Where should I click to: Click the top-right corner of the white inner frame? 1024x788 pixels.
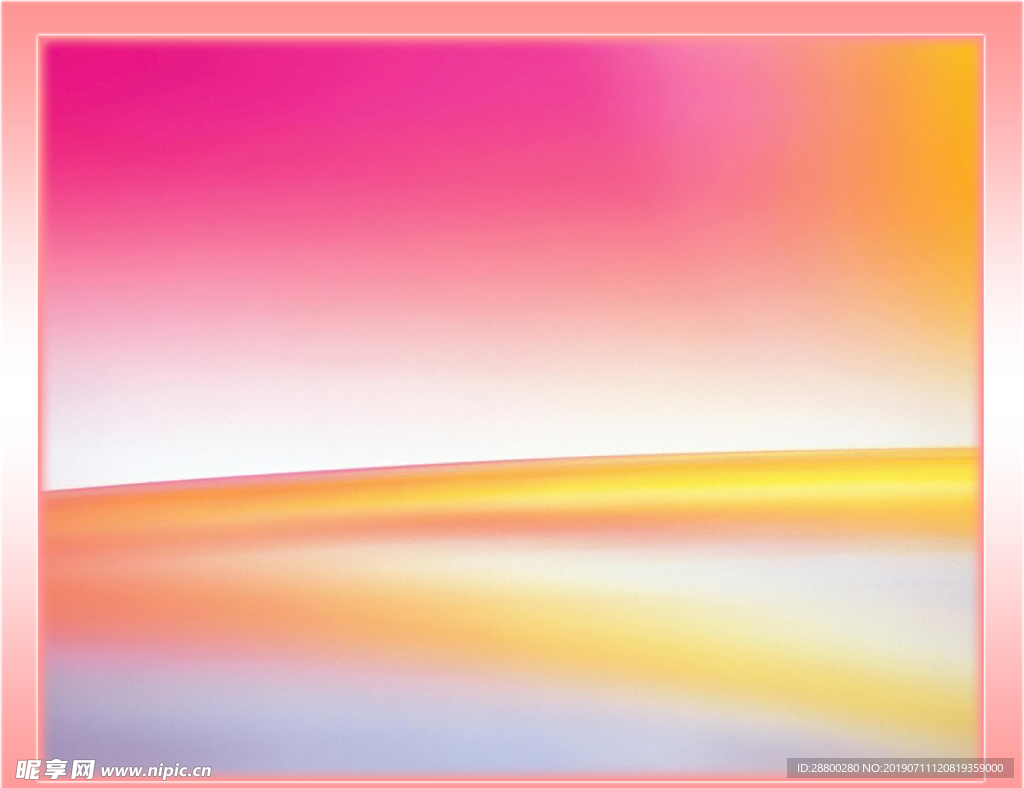[x=984, y=37]
